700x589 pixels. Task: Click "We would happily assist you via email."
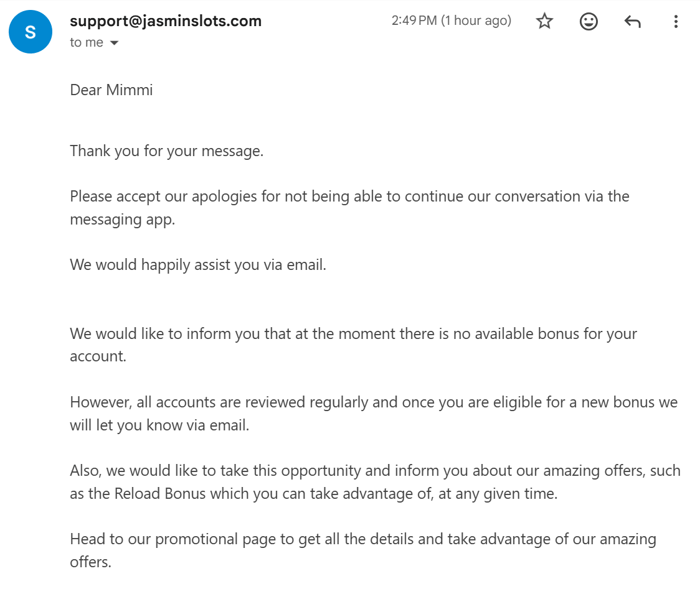click(x=198, y=264)
